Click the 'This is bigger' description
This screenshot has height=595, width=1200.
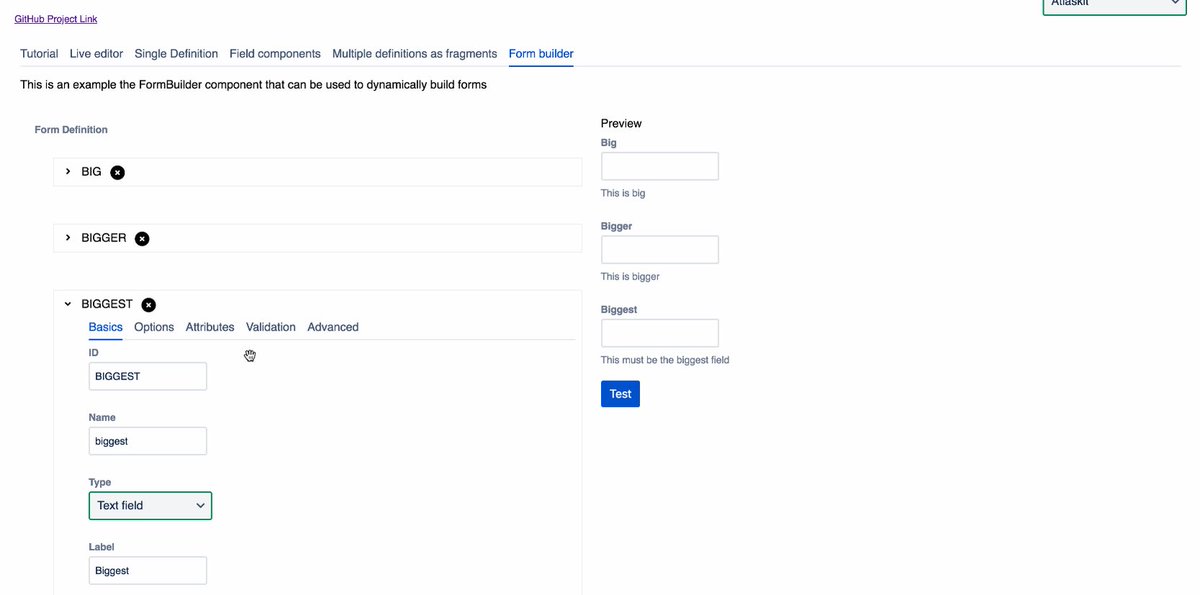[x=630, y=276]
